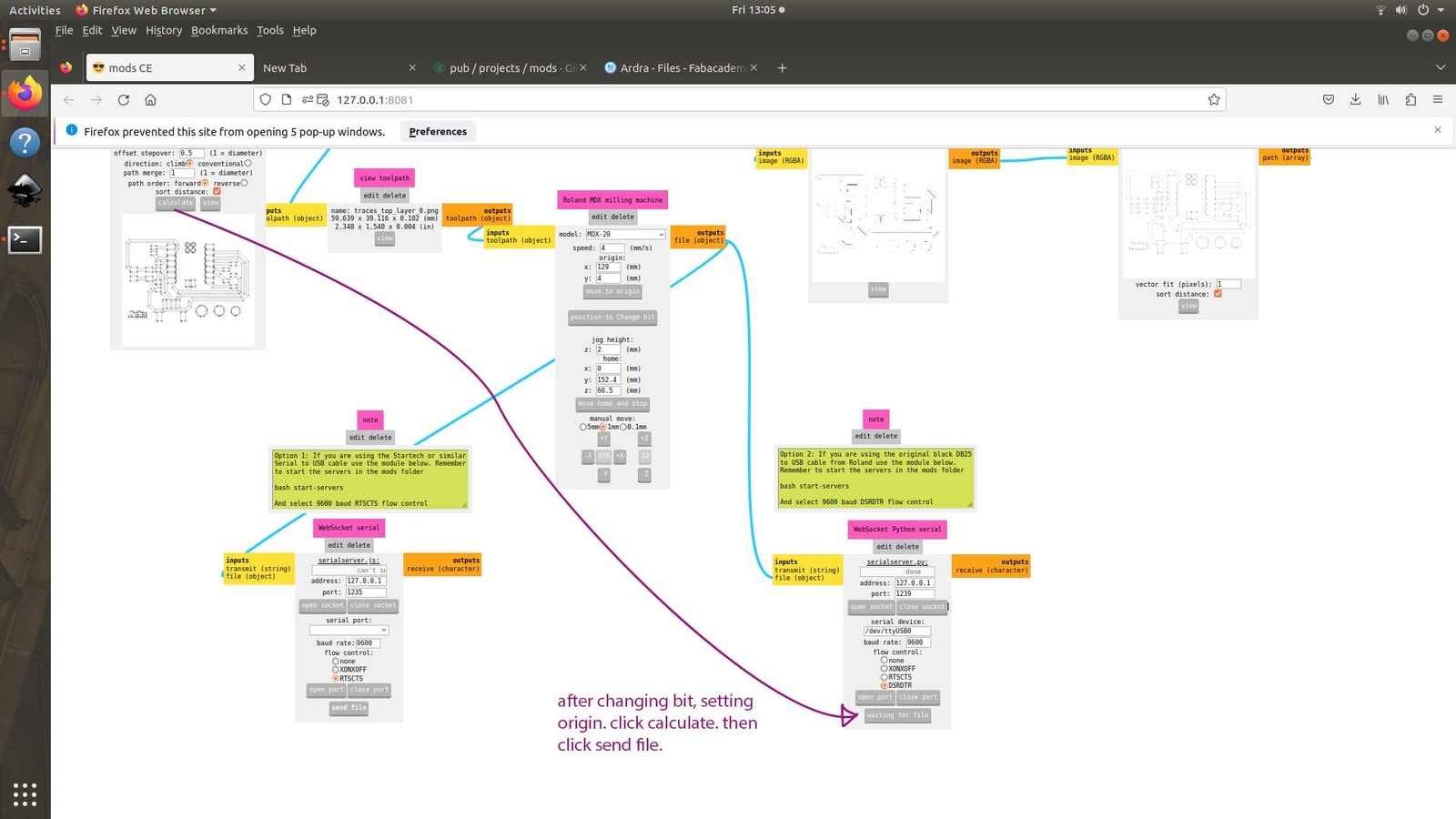
Task: Switch to the Ardra - Files - Fabacademy tab
Action: pyautogui.click(x=682, y=68)
